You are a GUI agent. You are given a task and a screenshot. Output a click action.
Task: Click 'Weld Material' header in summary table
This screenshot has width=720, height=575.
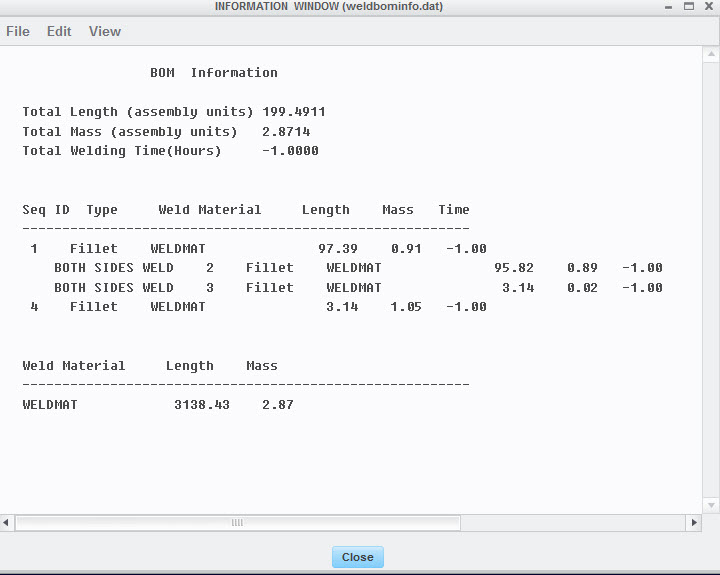tap(73, 366)
